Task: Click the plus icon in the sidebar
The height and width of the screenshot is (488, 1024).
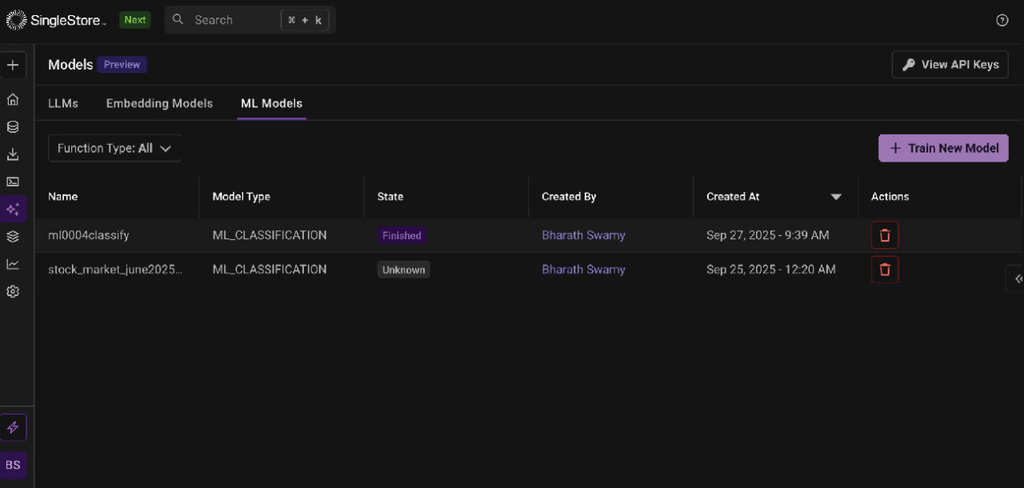Action: (13, 65)
